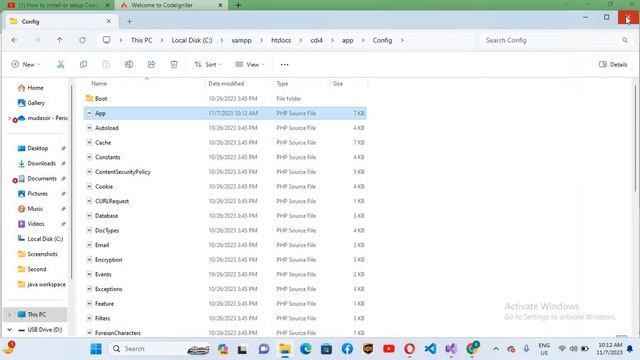This screenshot has width=640, height=360.
Task: Select the Boot folder row
Action: [225, 98]
